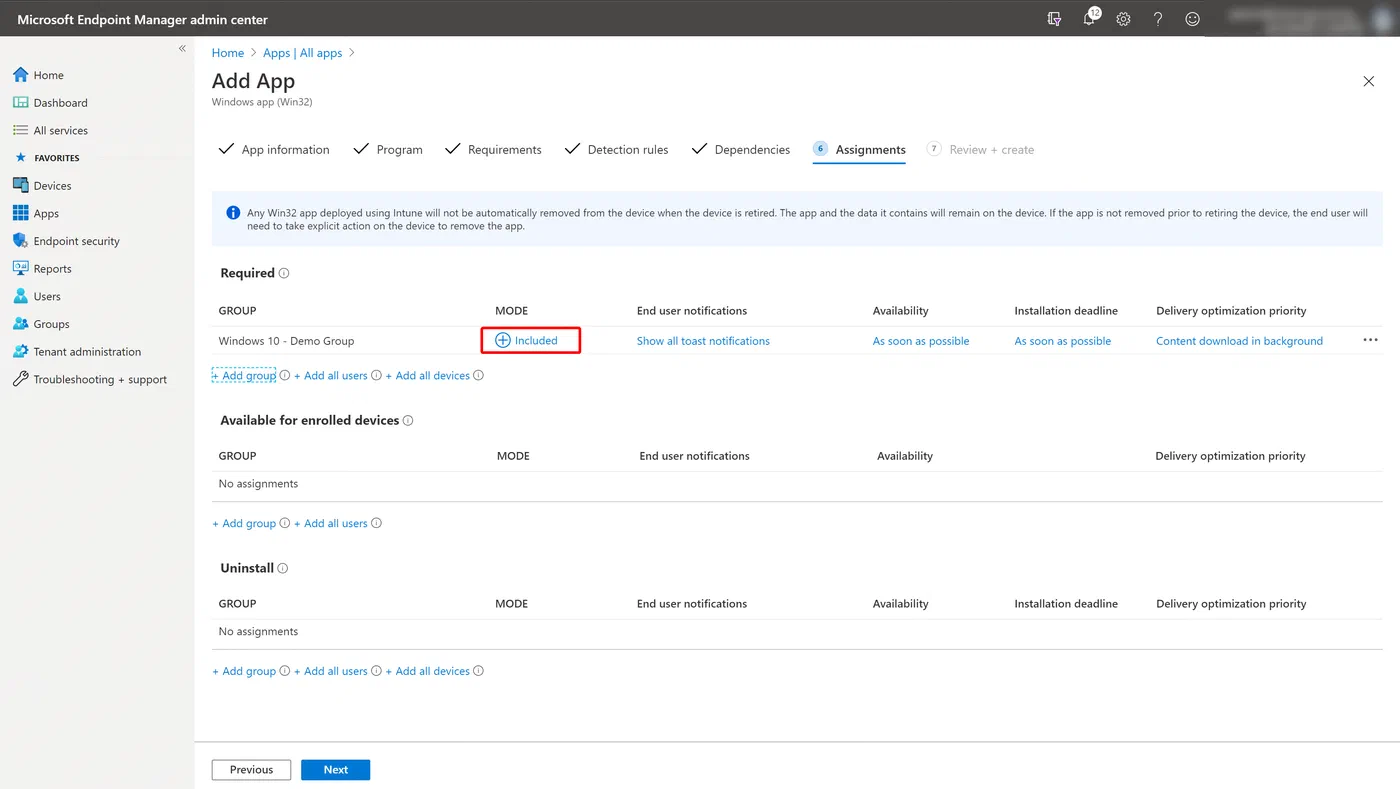This screenshot has height=789, width=1400.
Task: Click Add all devices under Required
Action: coord(428,376)
